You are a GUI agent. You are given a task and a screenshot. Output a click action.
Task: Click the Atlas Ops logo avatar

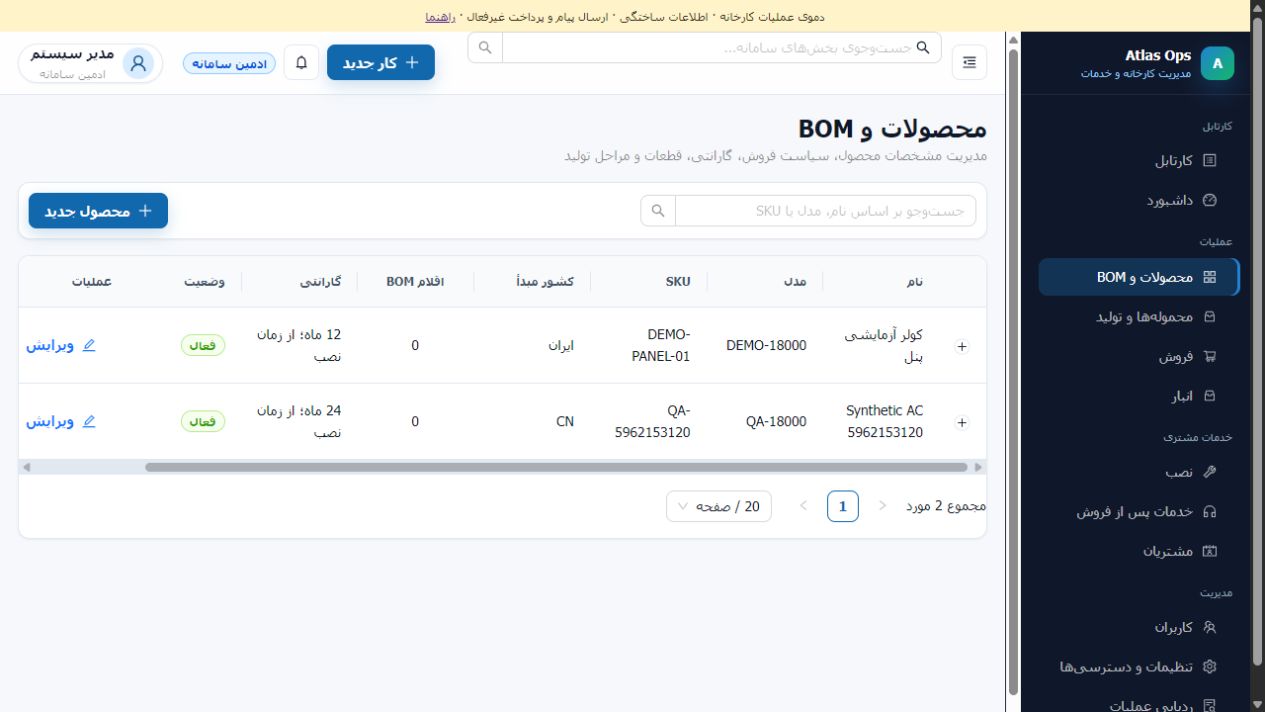(x=1217, y=64)
